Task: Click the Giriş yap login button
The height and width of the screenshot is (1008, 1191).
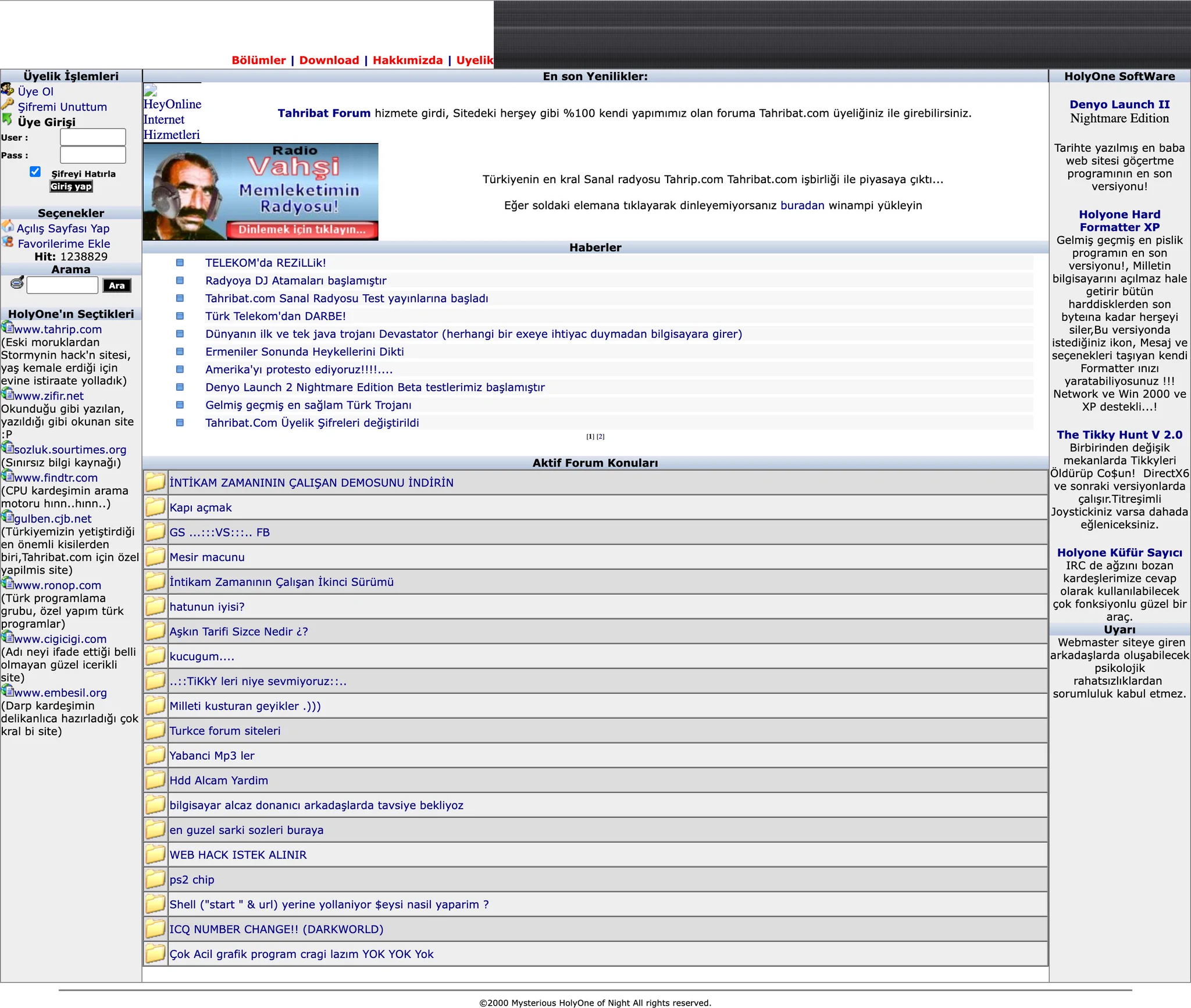Action: (x=71, y=187)
